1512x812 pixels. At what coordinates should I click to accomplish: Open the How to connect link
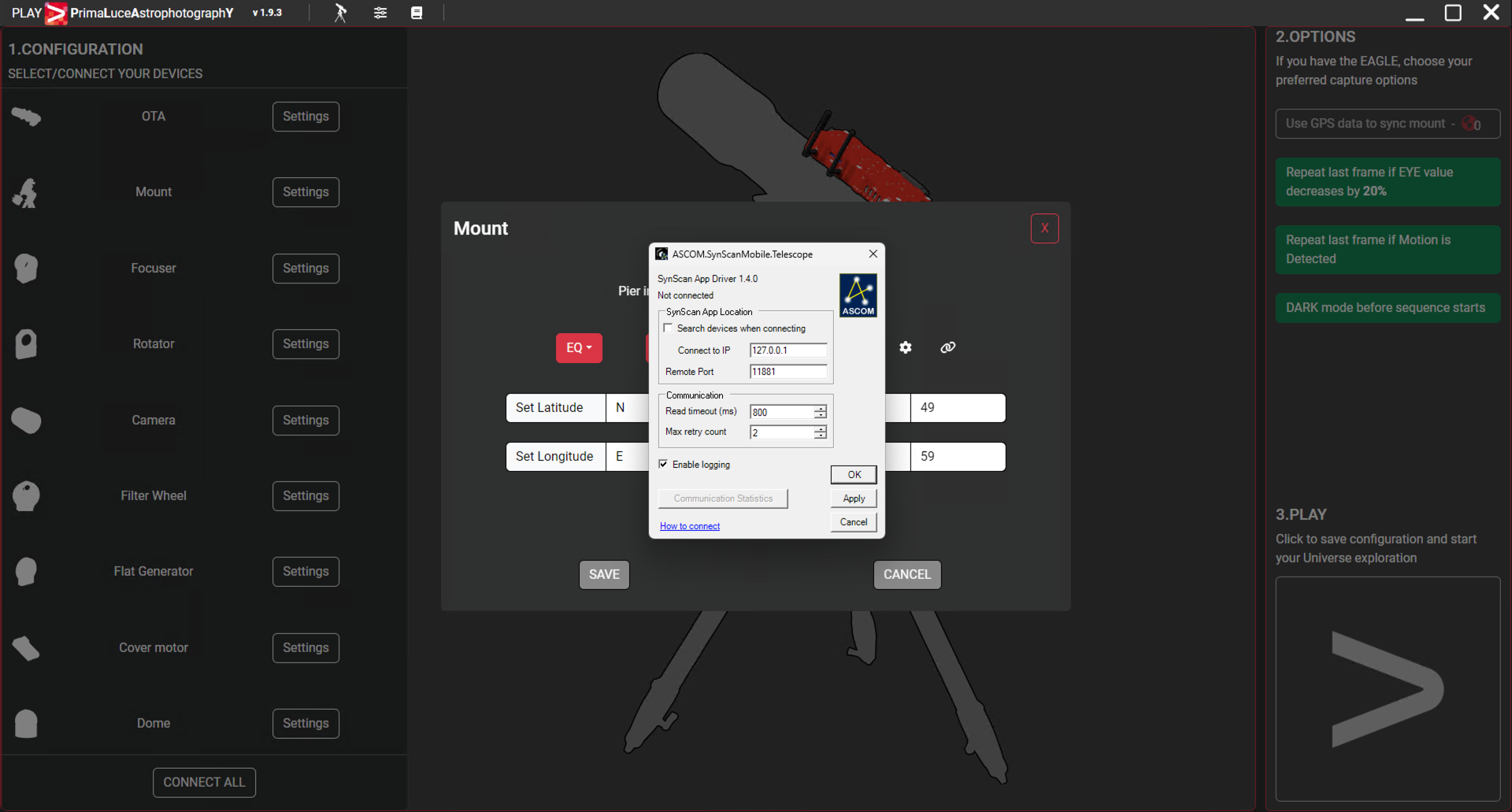(x=690, y=526)
